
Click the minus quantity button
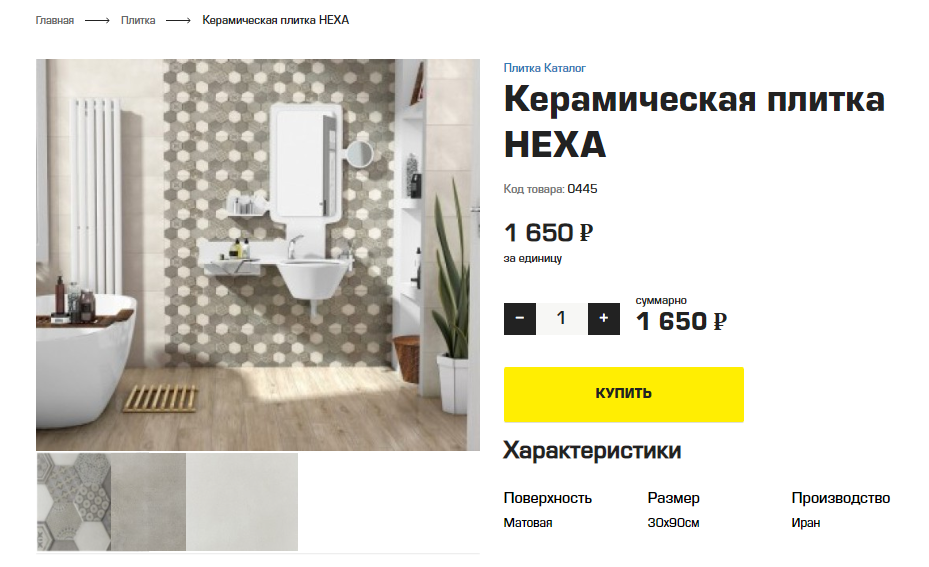(520, 319)
